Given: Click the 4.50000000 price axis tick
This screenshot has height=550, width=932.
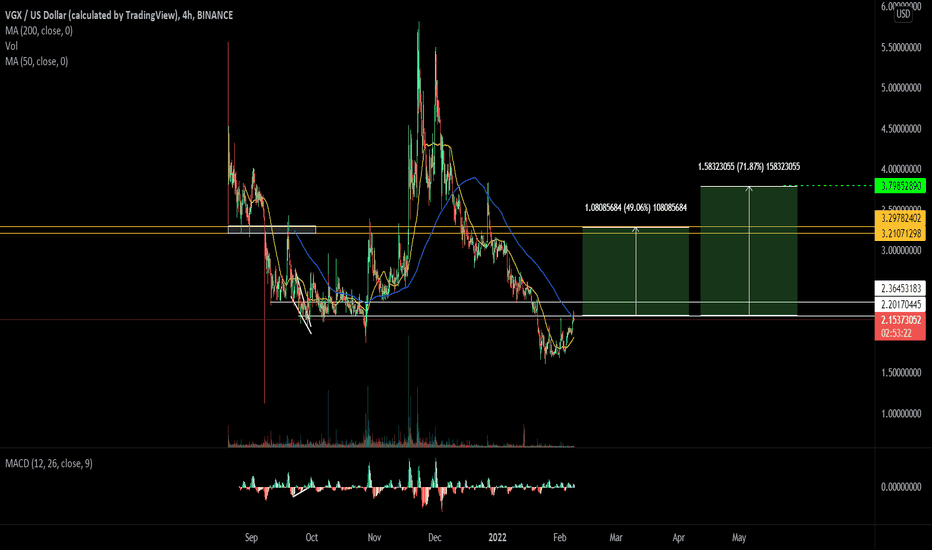Looking at the screenshot, I should coord(901,128).
